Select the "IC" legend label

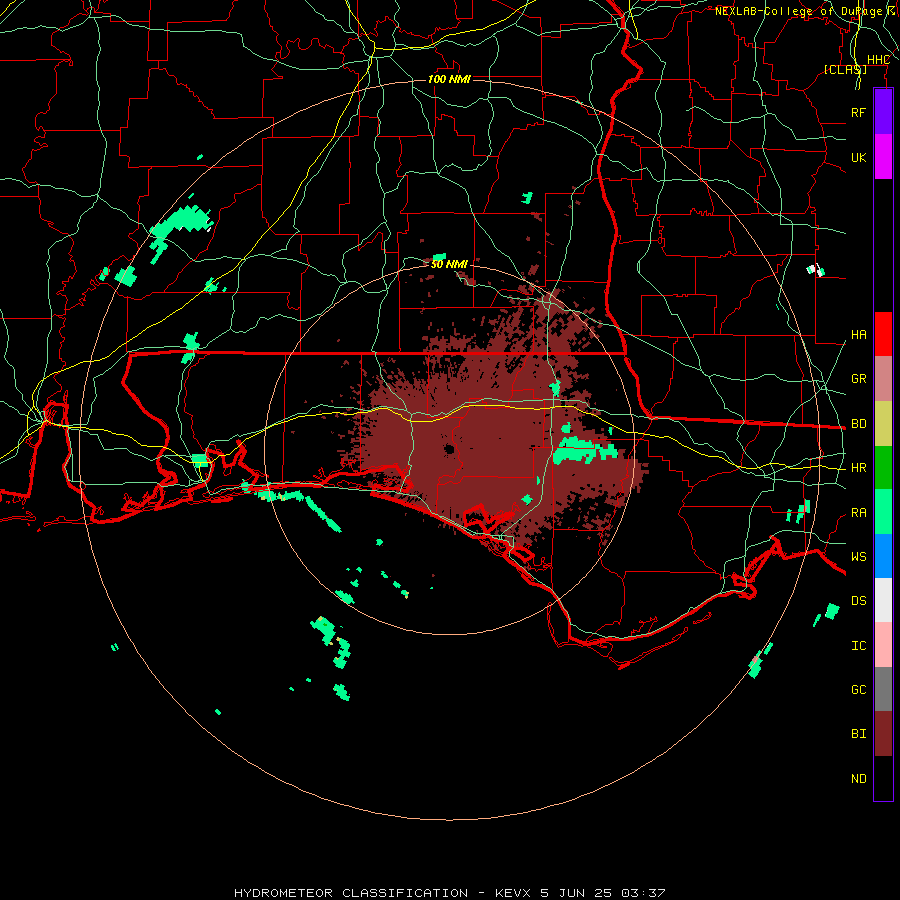(858, 646)
